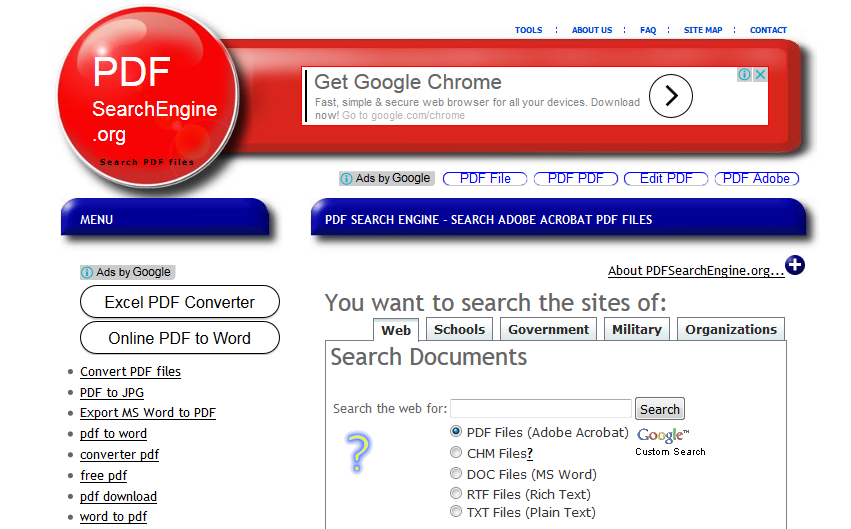The height and width of the screenshot is (529, 851).
Task: Switch to the Military tab
Action: (637, 329)
